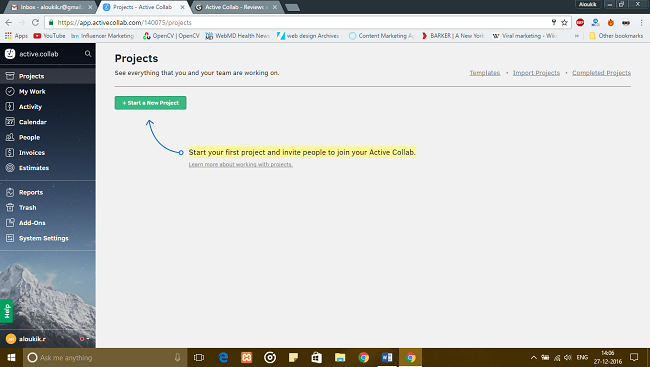This screenshot has height=367, width=650.
Task: Open WebMD Health News bookmark
Action: (x=238, y=36)
